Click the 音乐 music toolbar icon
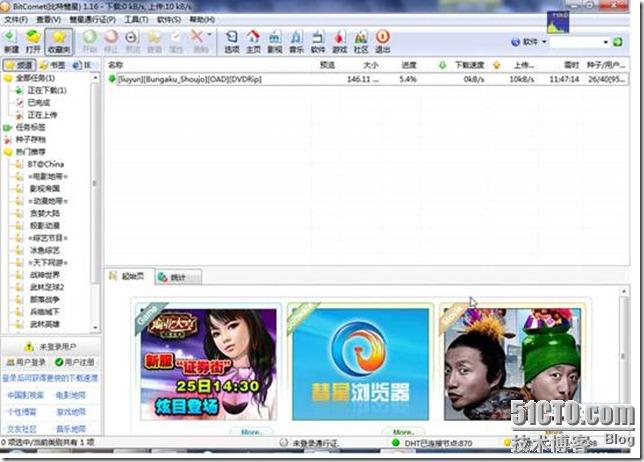The height and width of the screenshot is (462, 644). [x=297, y=41]
